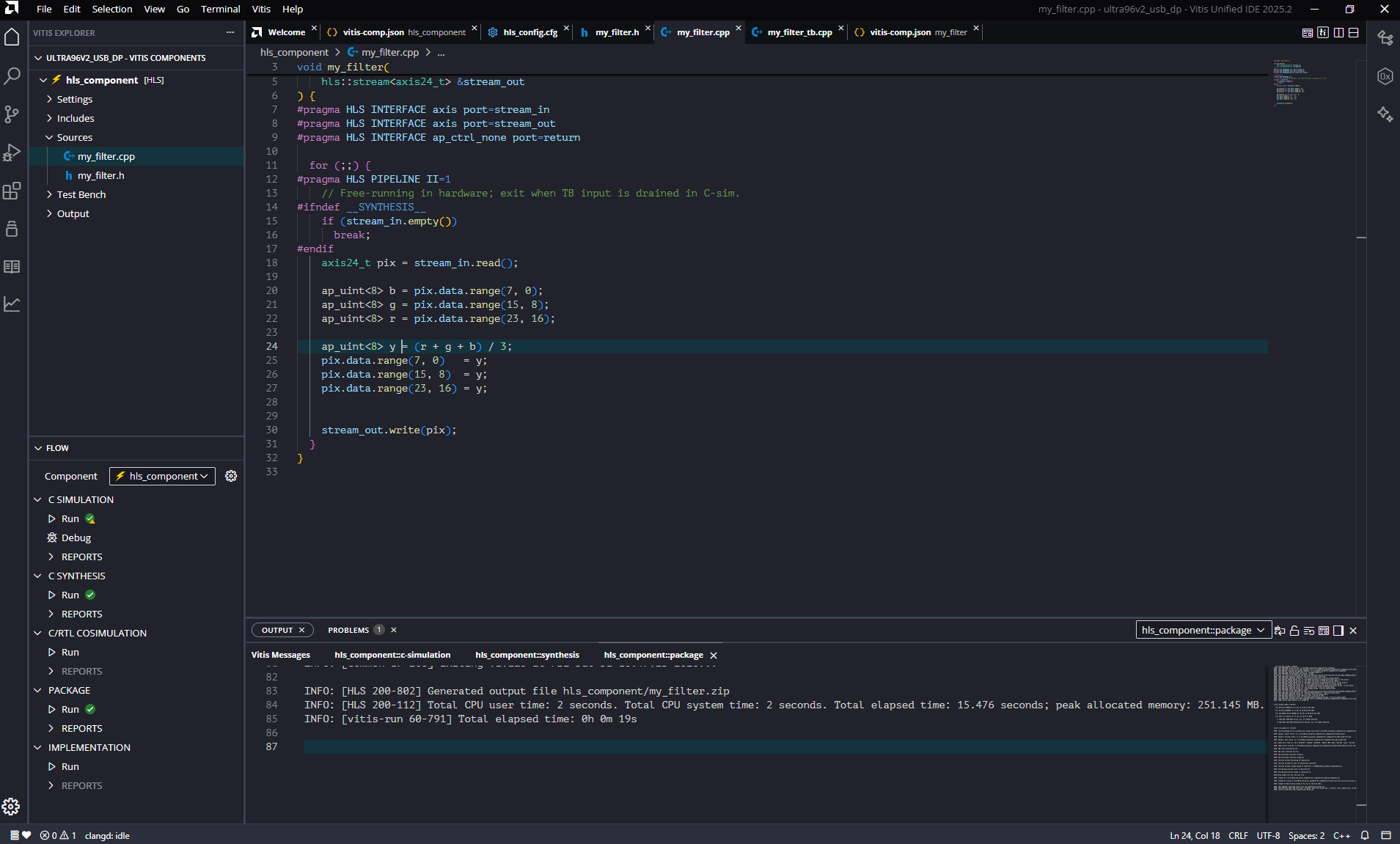Expand the Includes folder
Image resolution: width=1400 pixels, height=844 pixels.
pyautogui.click(x=49, y=118)
